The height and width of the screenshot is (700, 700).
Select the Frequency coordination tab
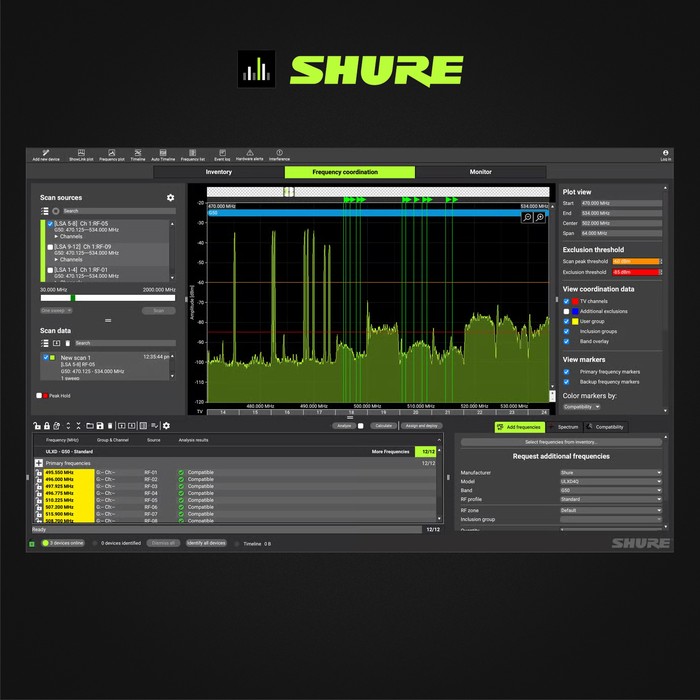[x=350, y=172]
